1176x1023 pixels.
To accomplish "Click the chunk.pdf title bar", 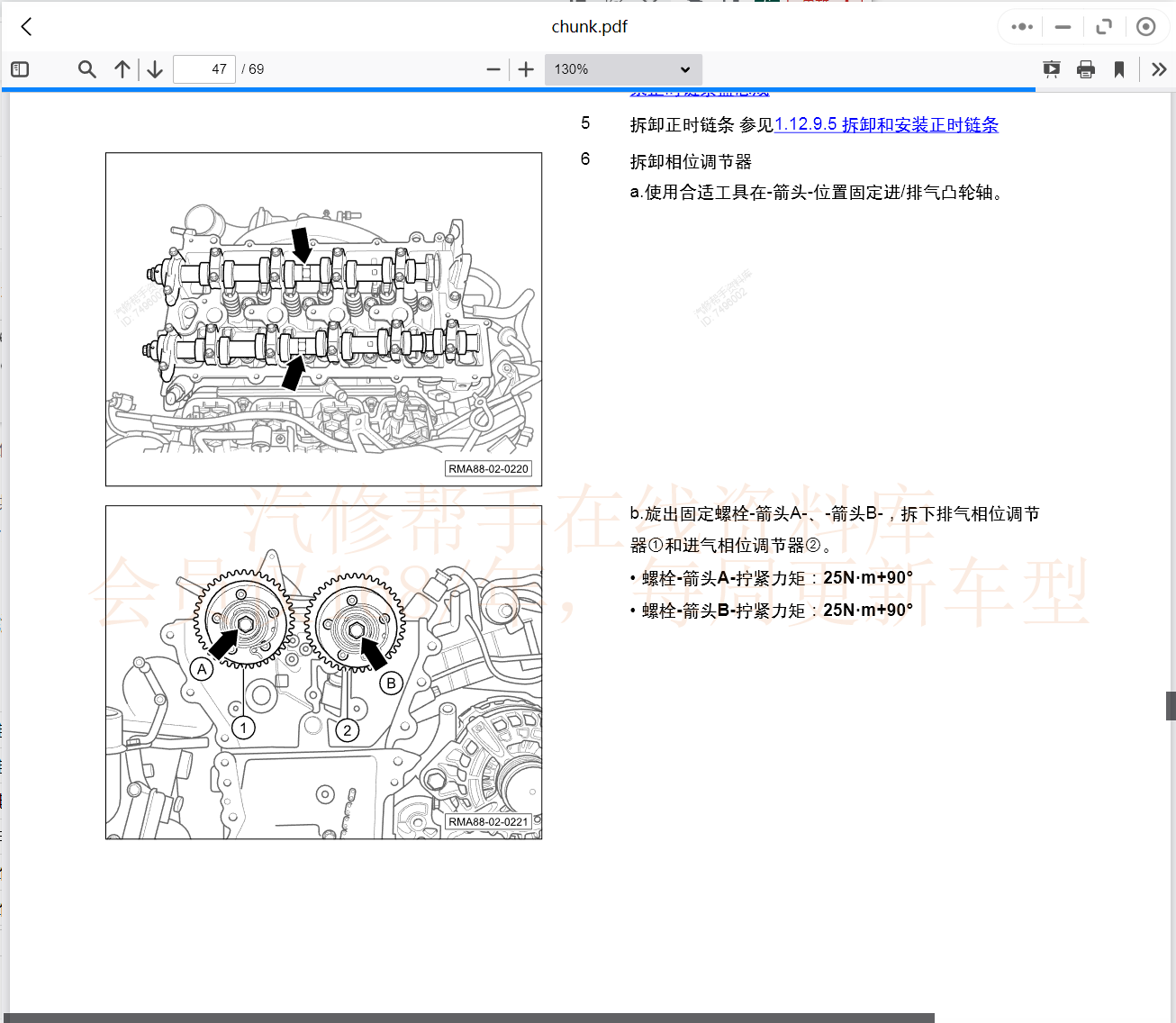I will (590, 26).
